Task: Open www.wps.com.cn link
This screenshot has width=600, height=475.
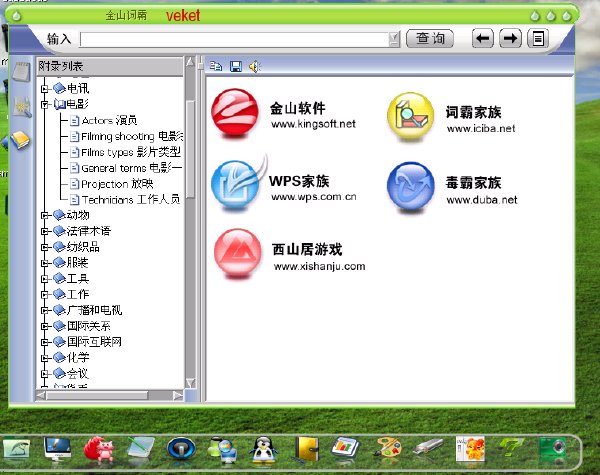Action: pyautogui.click(x=313, y=197)
